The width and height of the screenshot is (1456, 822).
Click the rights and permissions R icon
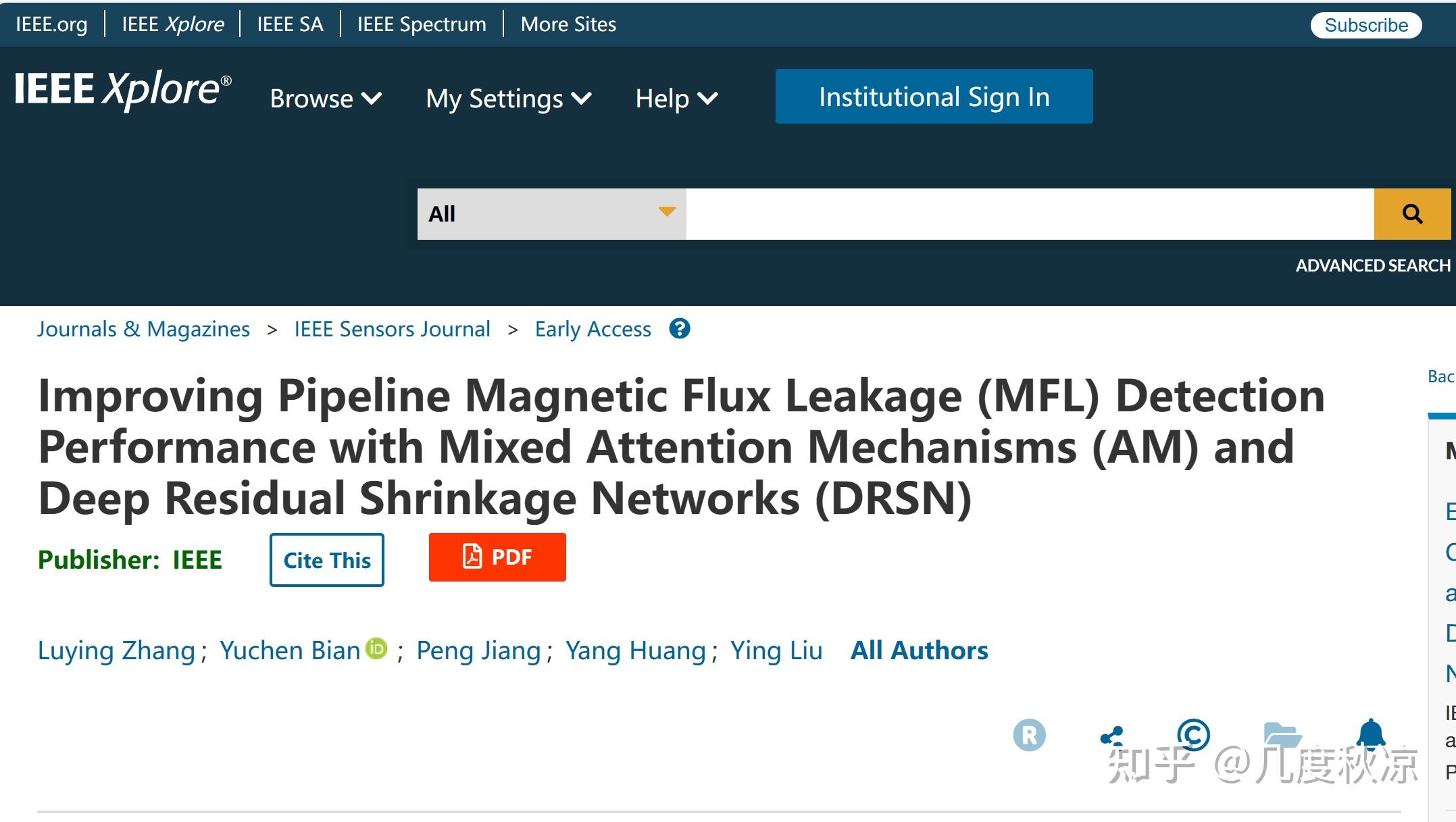click(x=1028, y=736)
